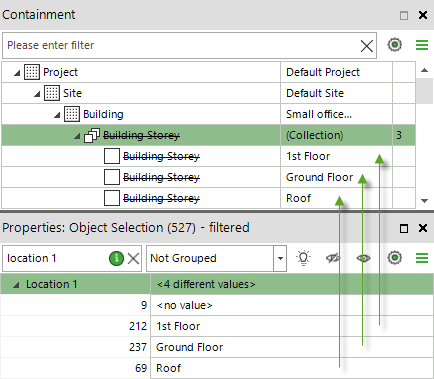
Task: Clear the Containment filter with X
Action: (367, 46)
